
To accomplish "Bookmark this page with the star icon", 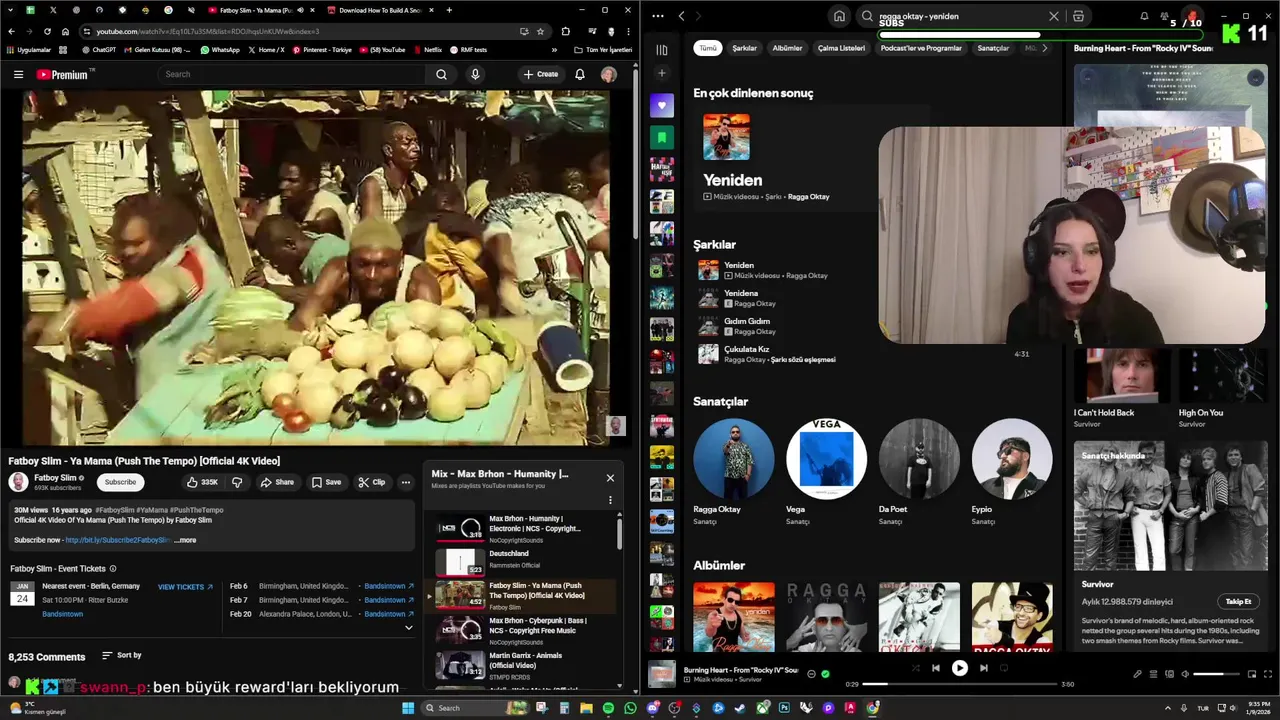I will [x=540, y=32].
